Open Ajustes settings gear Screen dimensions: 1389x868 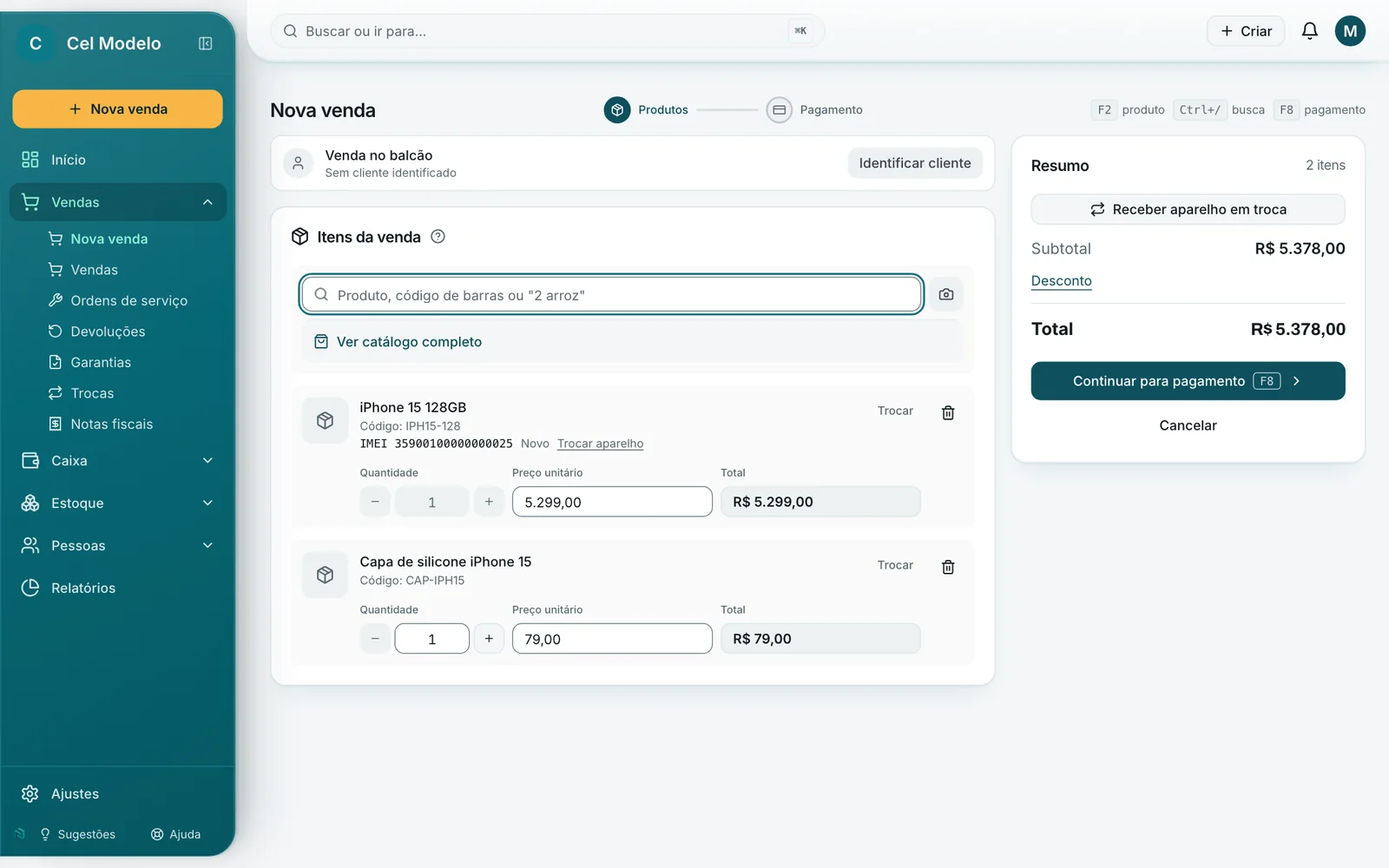(30, 793)
